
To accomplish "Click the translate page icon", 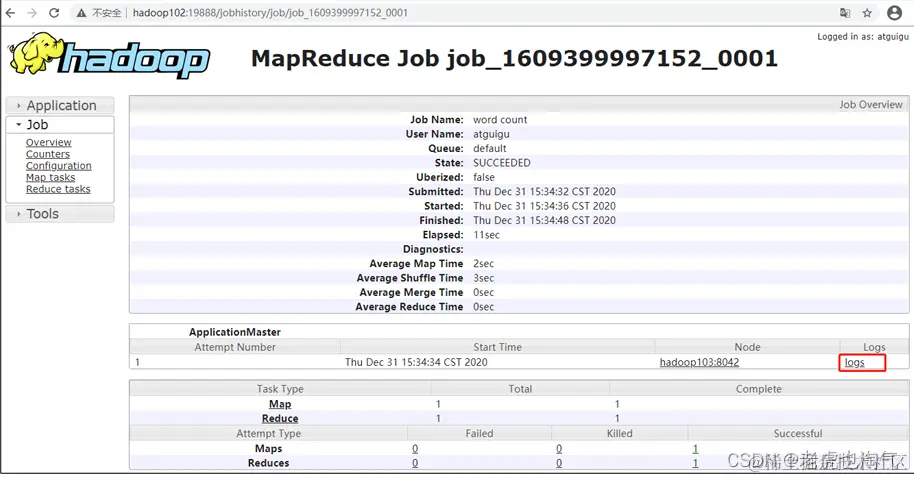I will [845, 13].
